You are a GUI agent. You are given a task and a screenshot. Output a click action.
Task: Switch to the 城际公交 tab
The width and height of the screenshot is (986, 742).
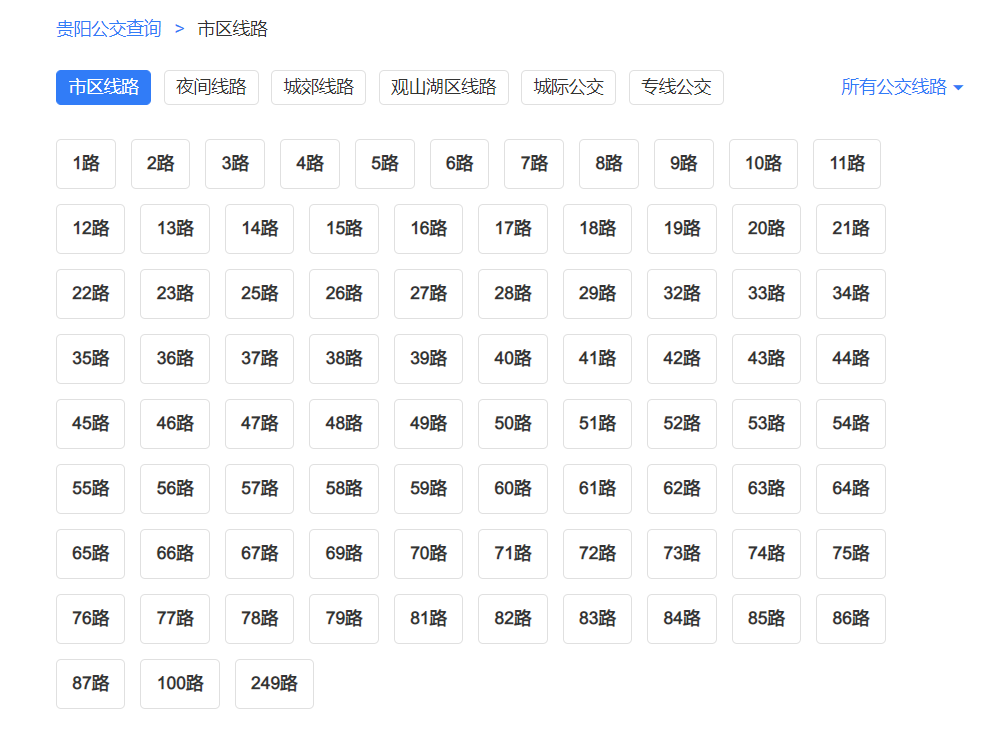tap(568, 87)
